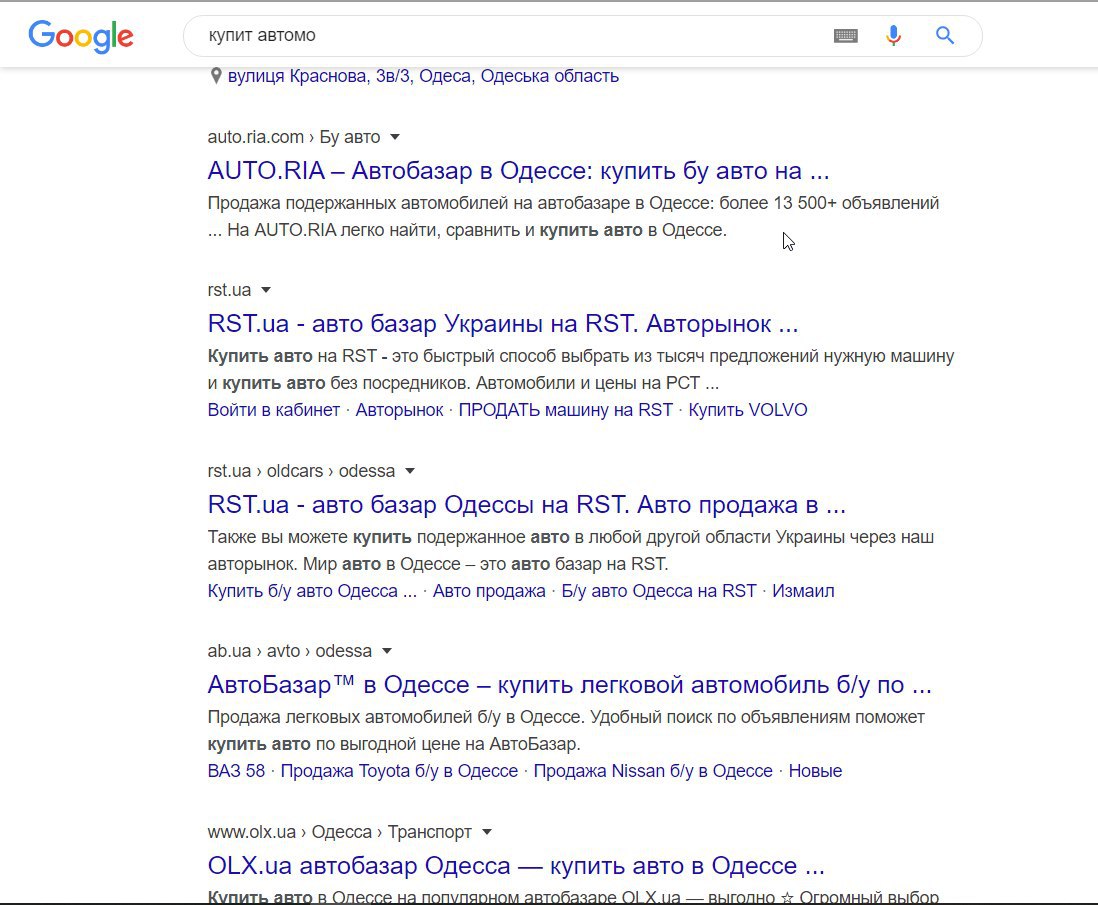Click the Google logo

pyautogui.click(x=81, y=36)
